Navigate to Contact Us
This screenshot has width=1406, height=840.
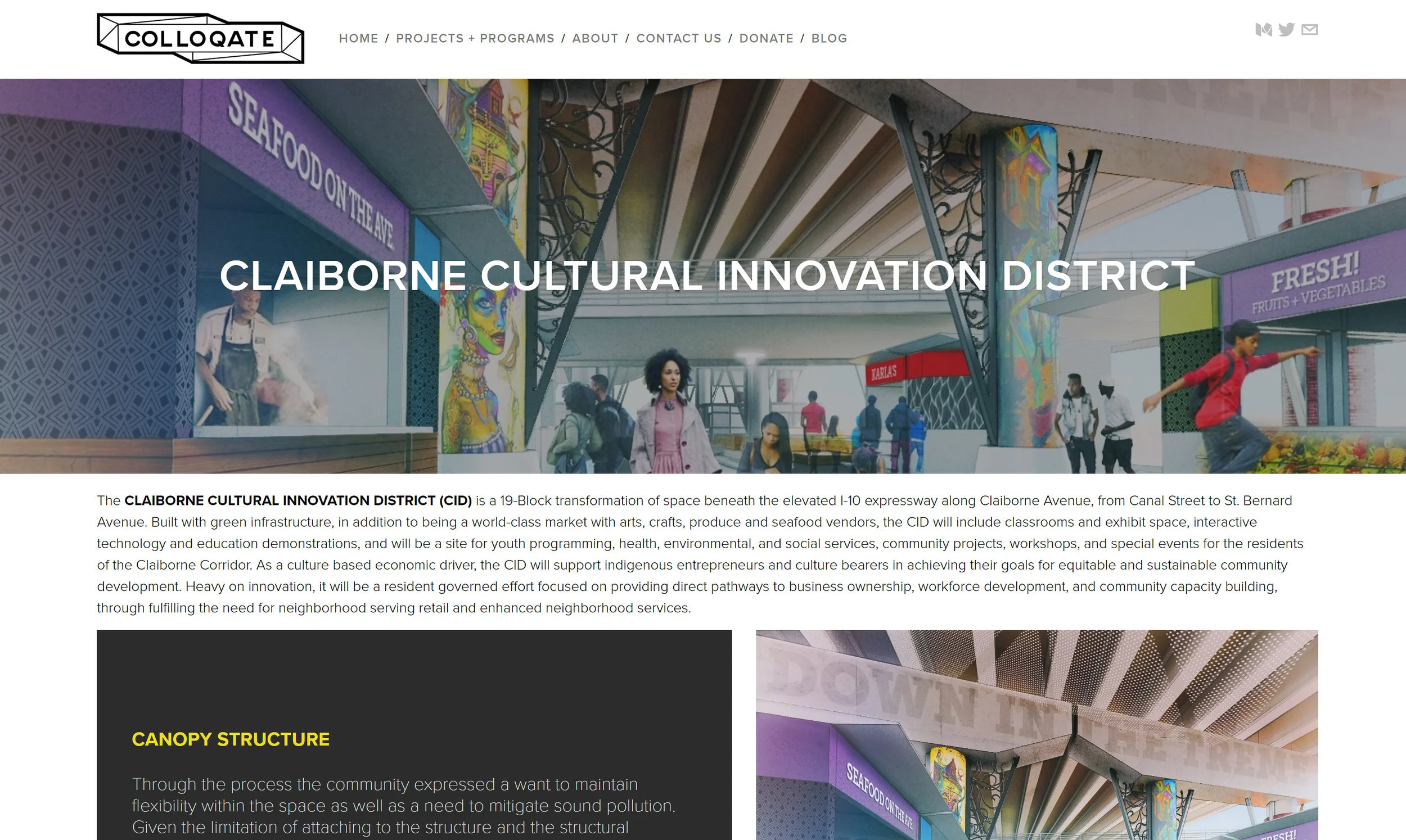click(x=679, y=38)
